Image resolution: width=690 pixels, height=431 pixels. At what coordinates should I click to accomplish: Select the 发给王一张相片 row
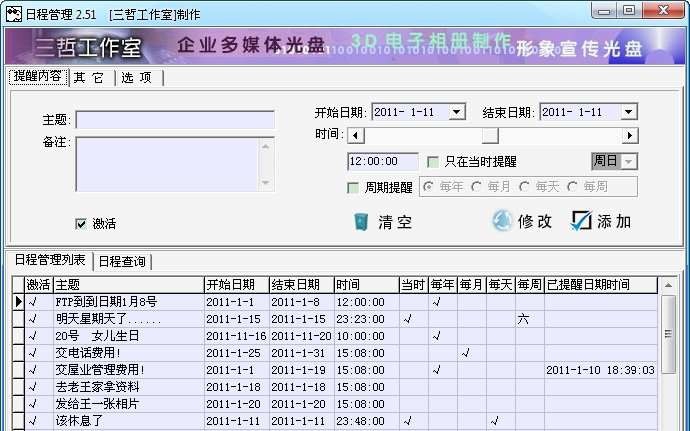[335, 404]
